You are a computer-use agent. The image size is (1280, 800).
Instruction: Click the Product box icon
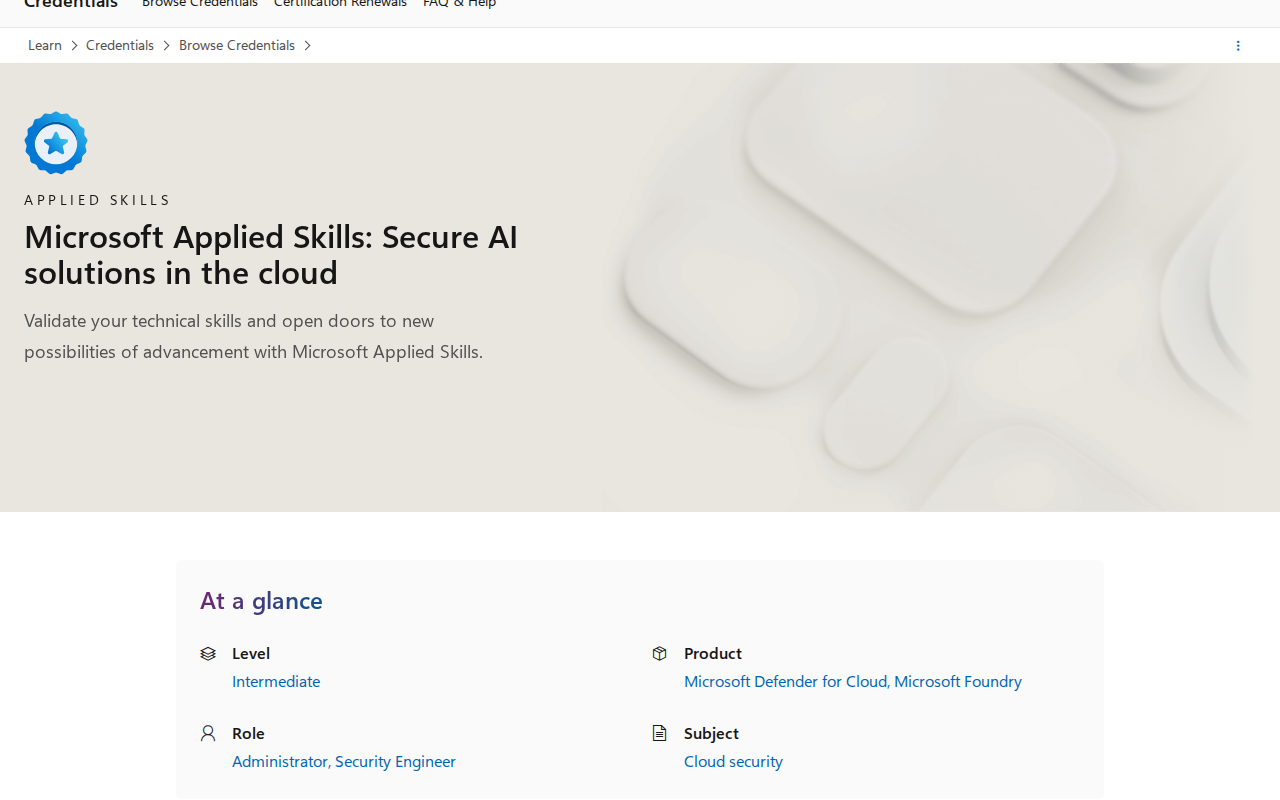pyautogui.click(x=660, y=653)
